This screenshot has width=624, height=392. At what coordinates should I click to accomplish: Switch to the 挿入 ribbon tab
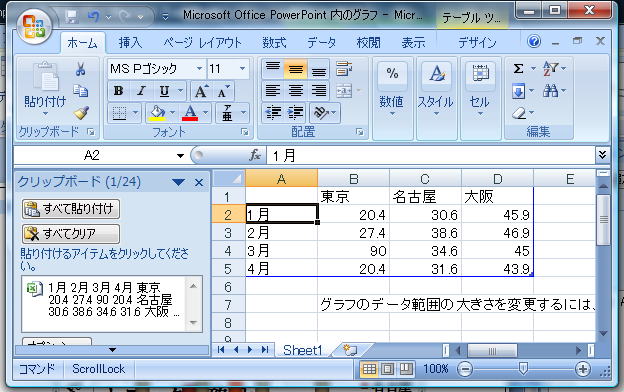(131, 42)
